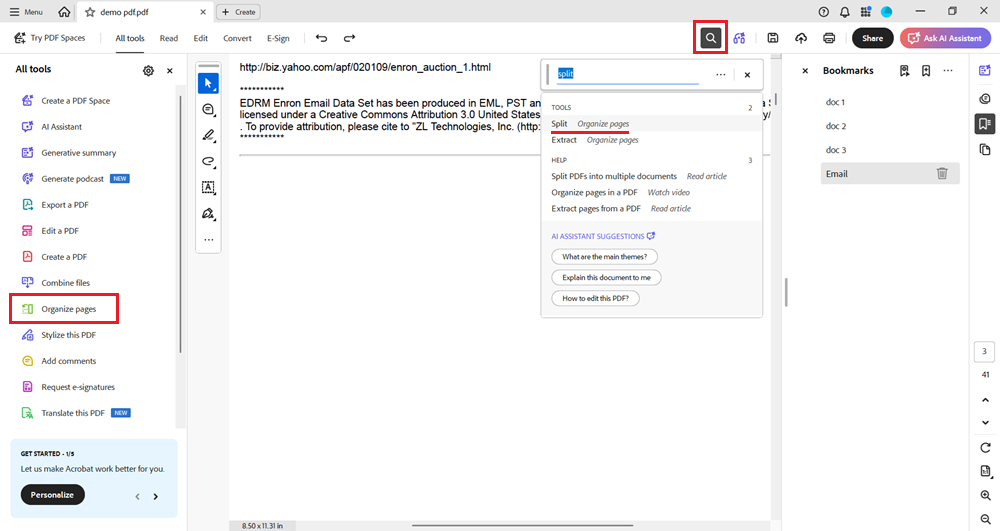
Task: Choose the freehand draw loop tool
Action: coord(208,161)
